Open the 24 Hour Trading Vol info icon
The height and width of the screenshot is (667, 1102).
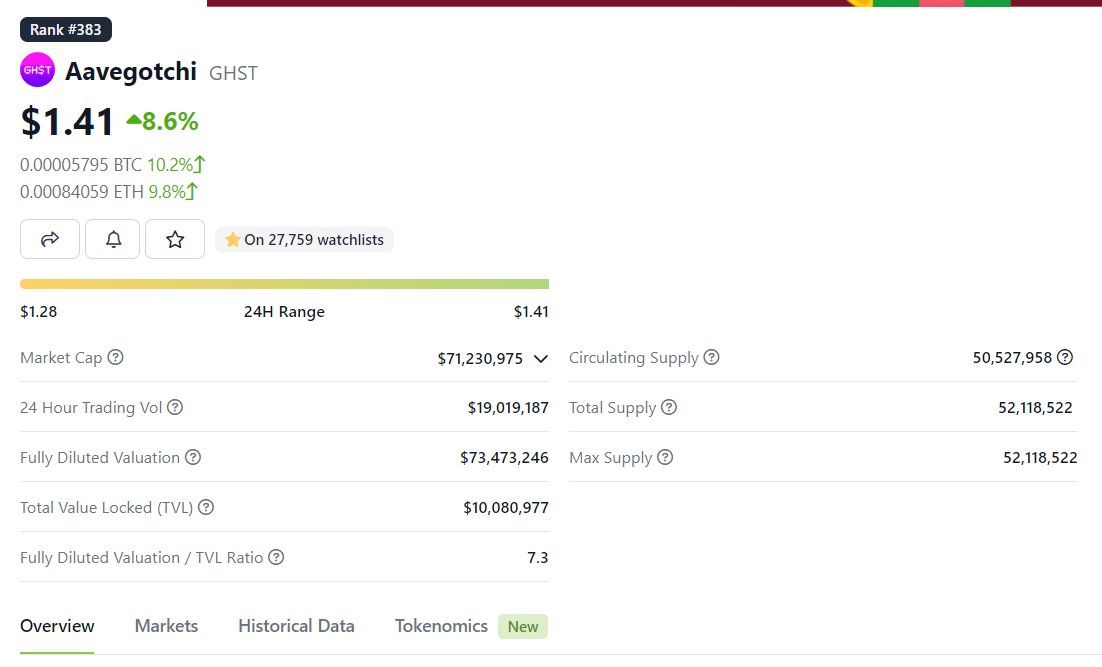point(175,407)
